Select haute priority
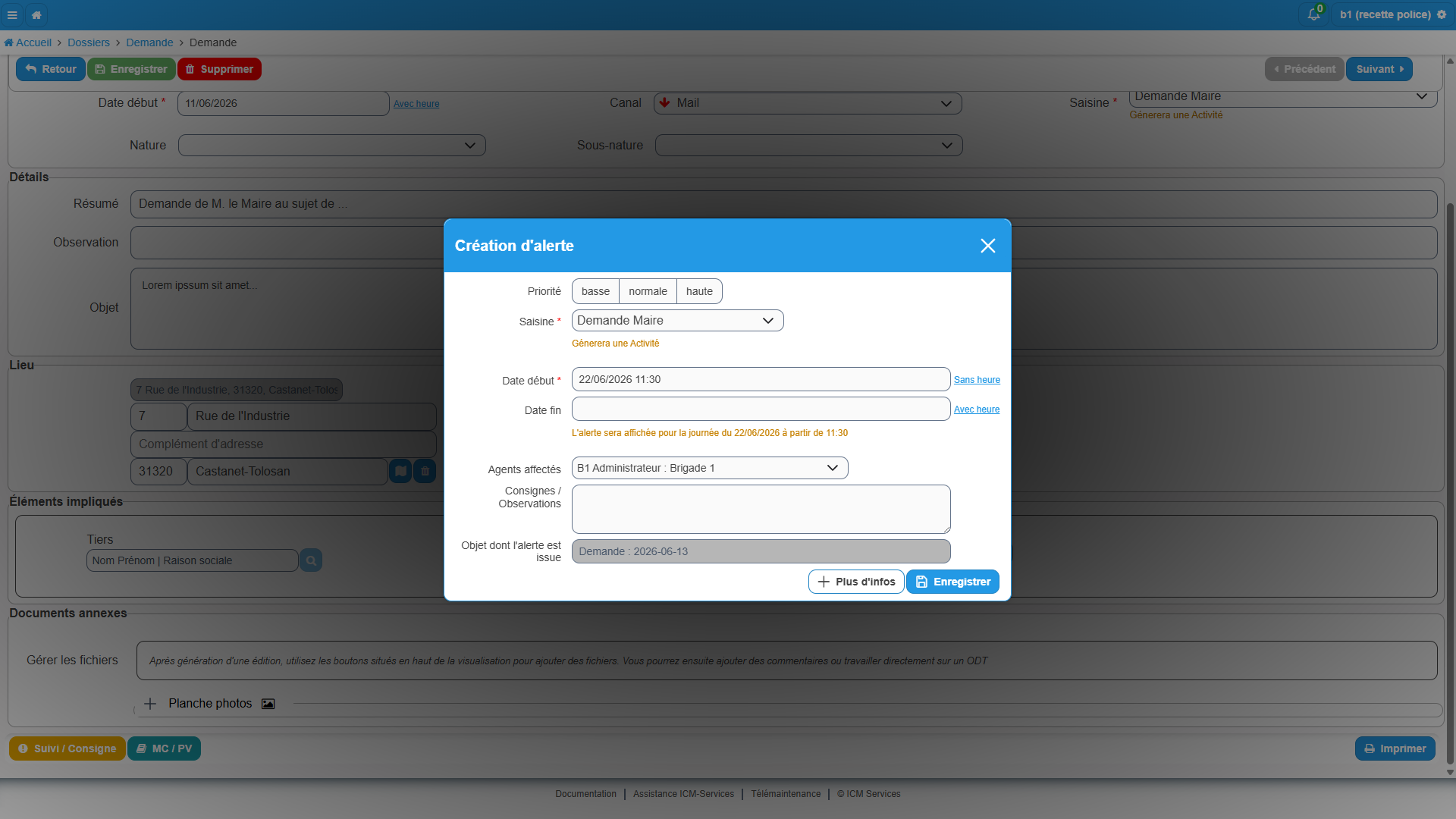Viewport: 1456px width, 819px height. (699, 291)
